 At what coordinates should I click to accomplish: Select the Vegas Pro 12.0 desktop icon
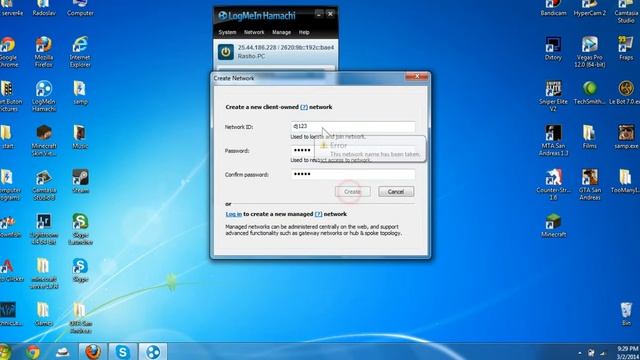[589, 52]
